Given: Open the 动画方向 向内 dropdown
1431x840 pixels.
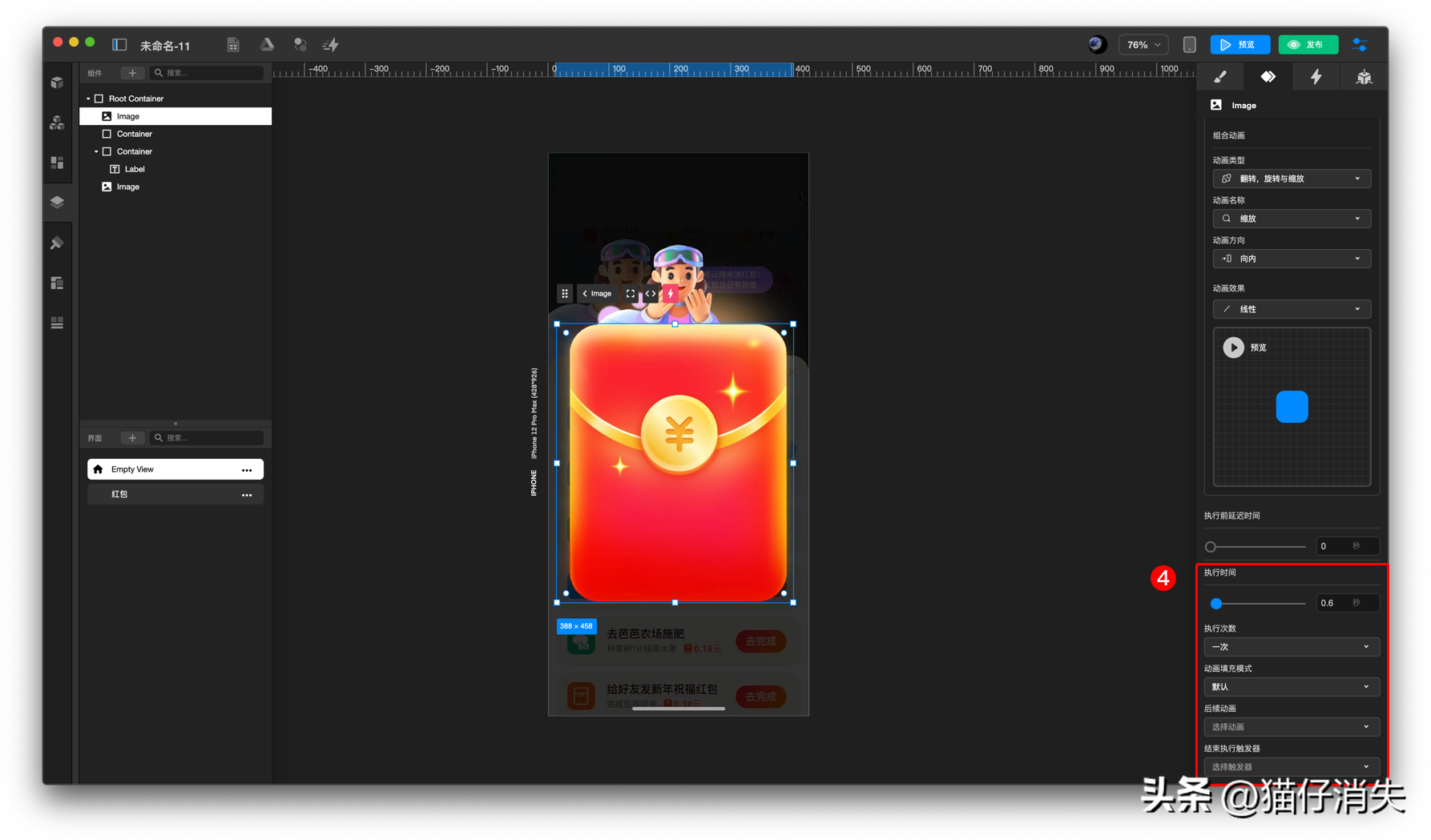Looking at the screenshot, I should point(1292,259).
